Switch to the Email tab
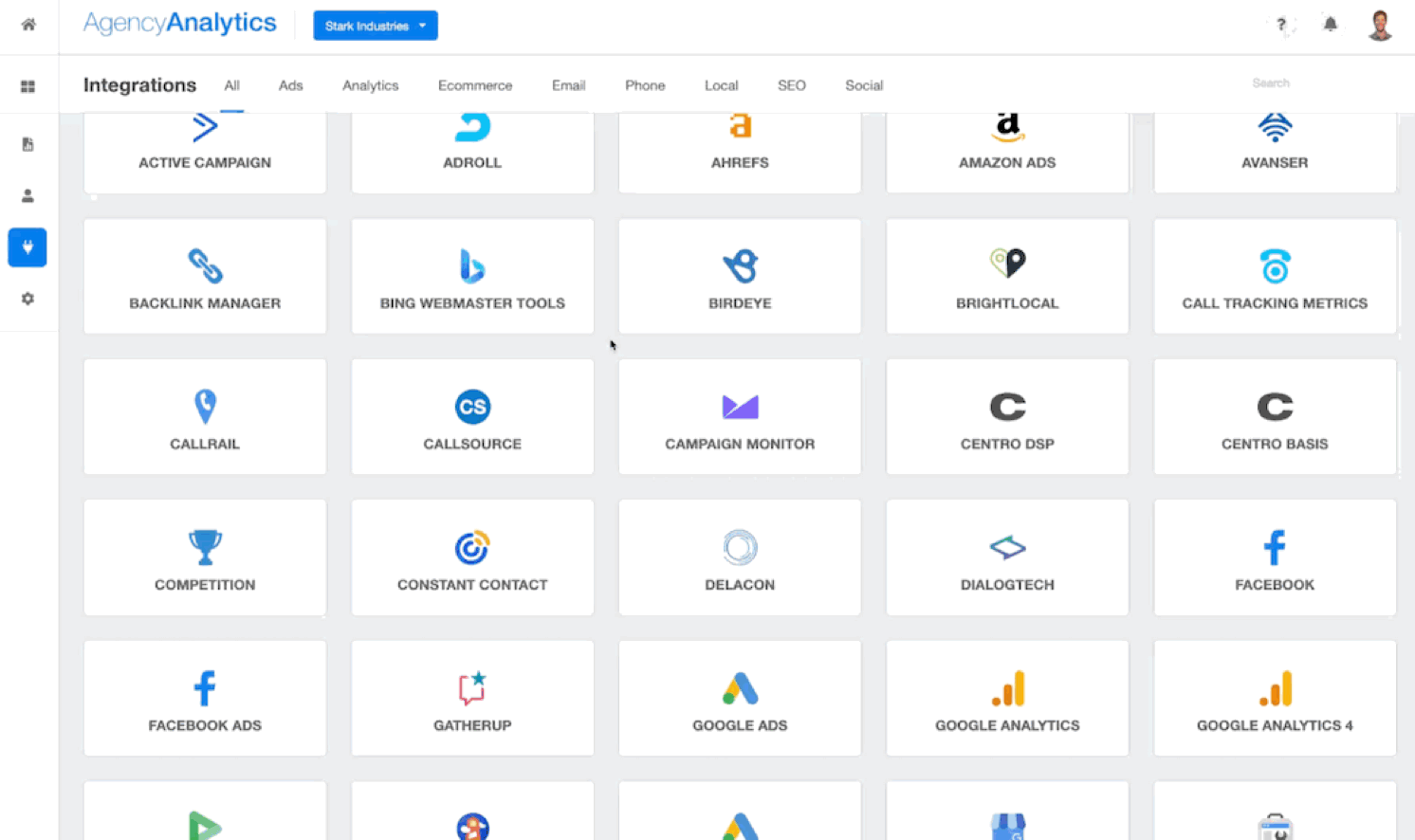This screenshot has height=840, width=1415. 568,85
